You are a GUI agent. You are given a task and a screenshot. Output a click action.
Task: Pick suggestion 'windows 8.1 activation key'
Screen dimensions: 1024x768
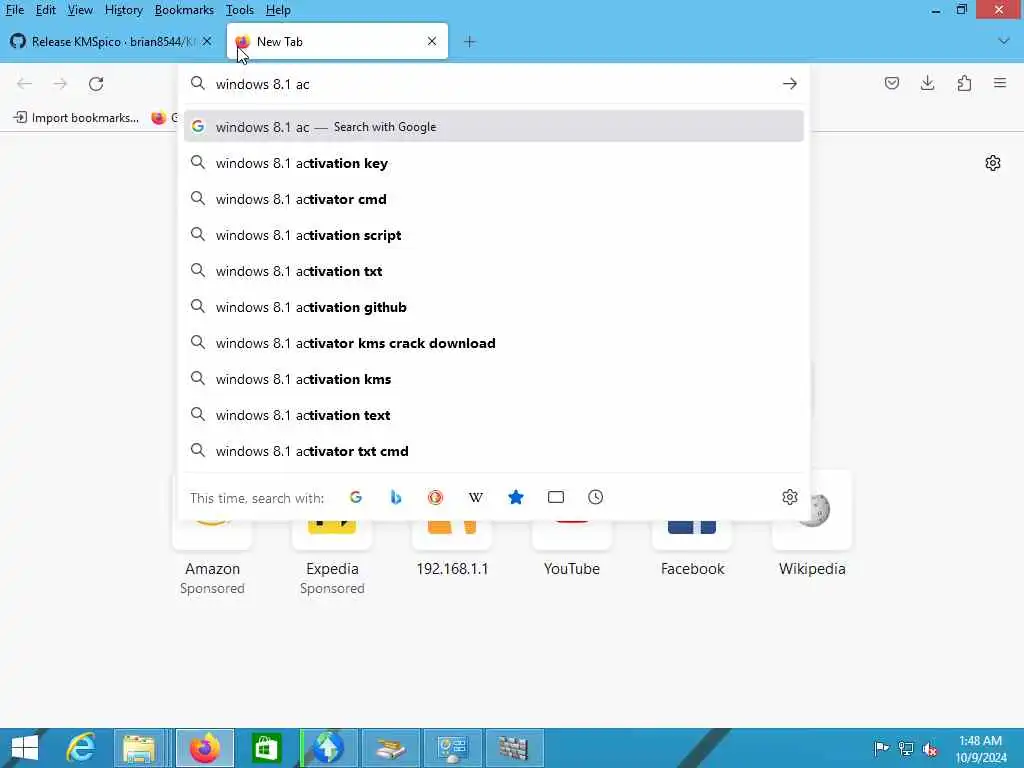493,163
